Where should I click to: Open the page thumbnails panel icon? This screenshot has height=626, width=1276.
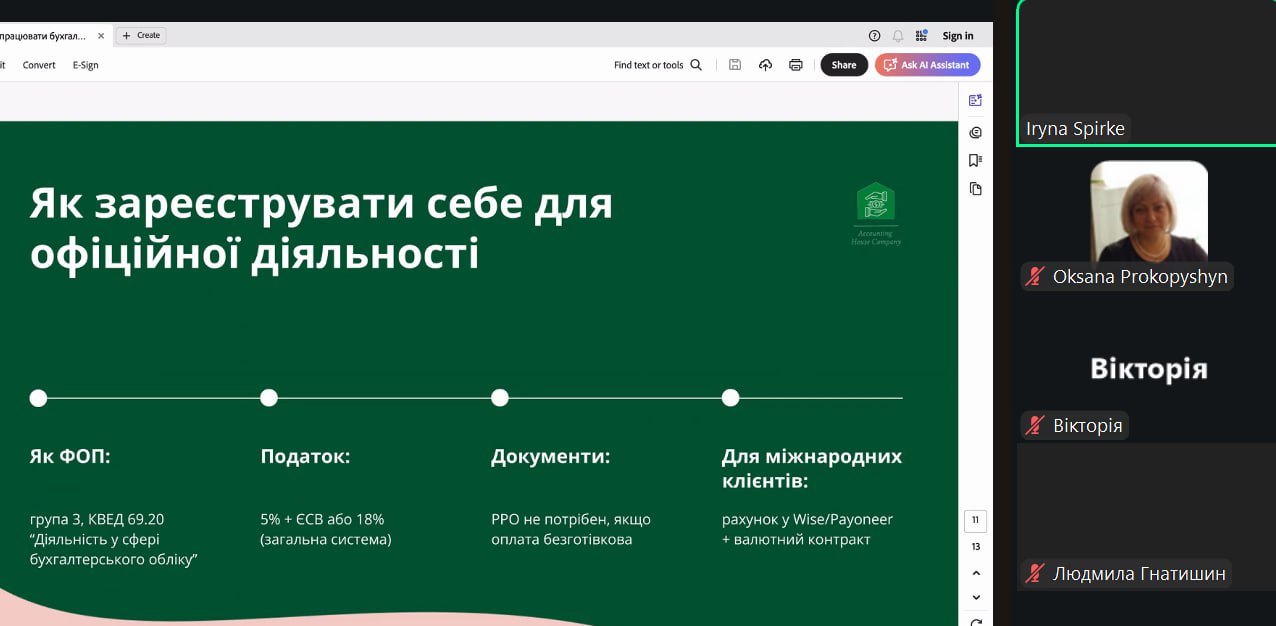[x=976, y=188]
